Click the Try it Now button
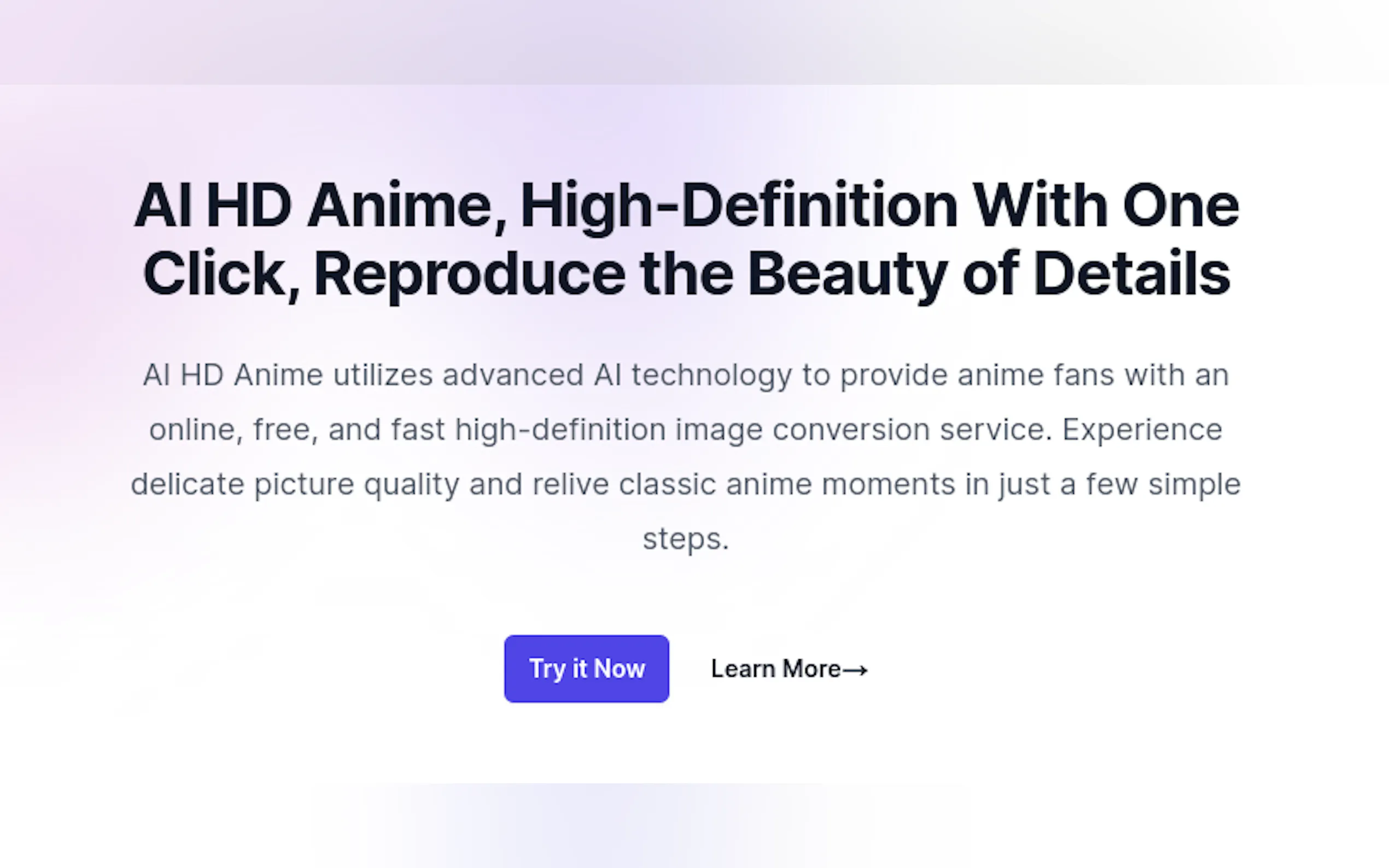 coord(586,668)
